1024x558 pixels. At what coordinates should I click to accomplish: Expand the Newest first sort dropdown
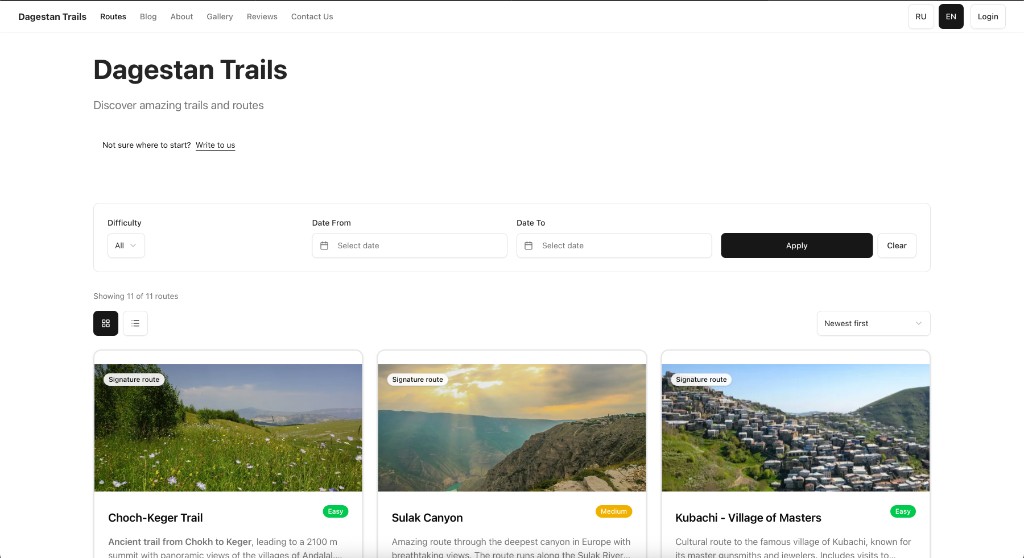click(873, 323)
